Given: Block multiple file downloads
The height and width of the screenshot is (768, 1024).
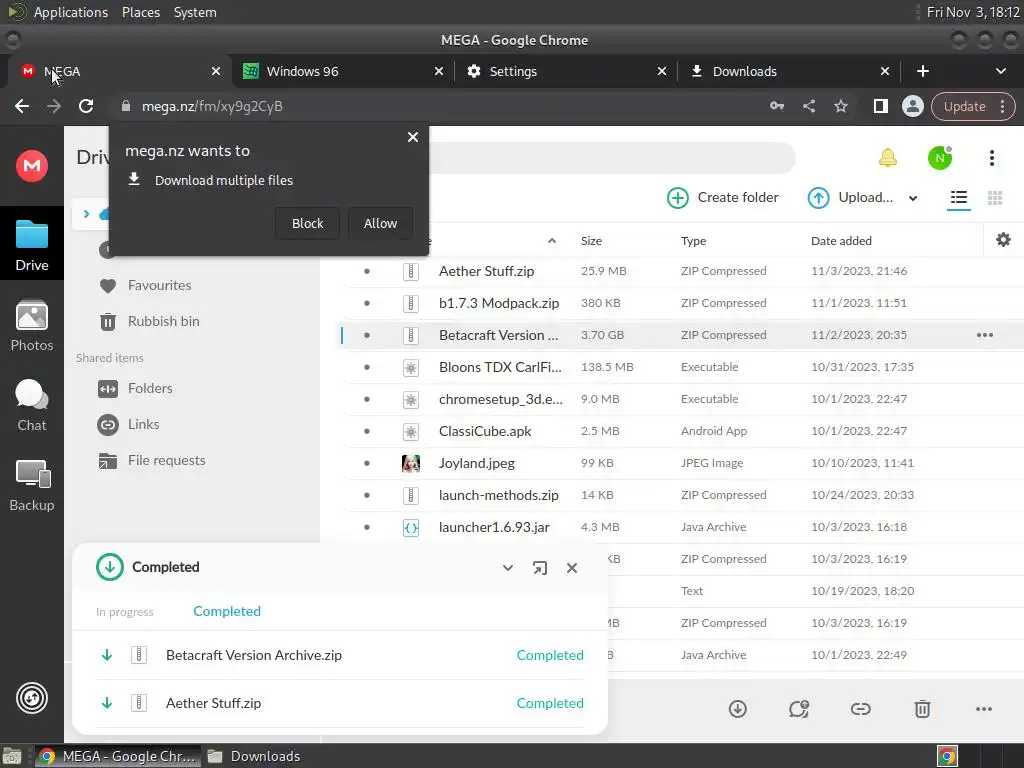Looking at the screenshot, I should click(x=308, y=223).
